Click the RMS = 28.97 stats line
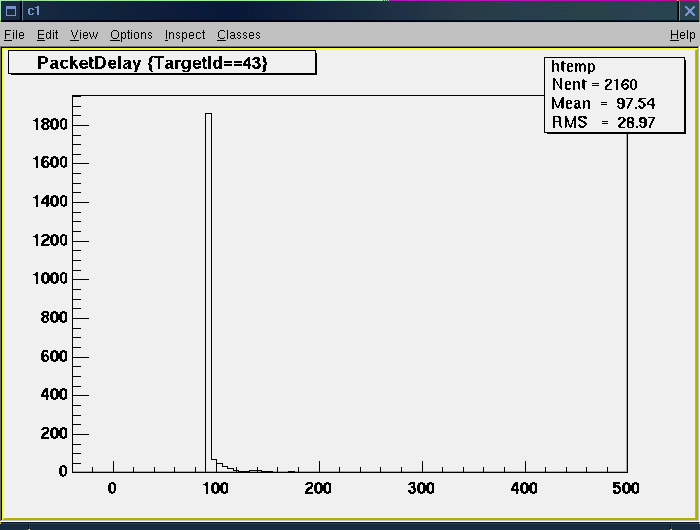Viewport: 700px width, 530px height. click(x=603, y=122)
